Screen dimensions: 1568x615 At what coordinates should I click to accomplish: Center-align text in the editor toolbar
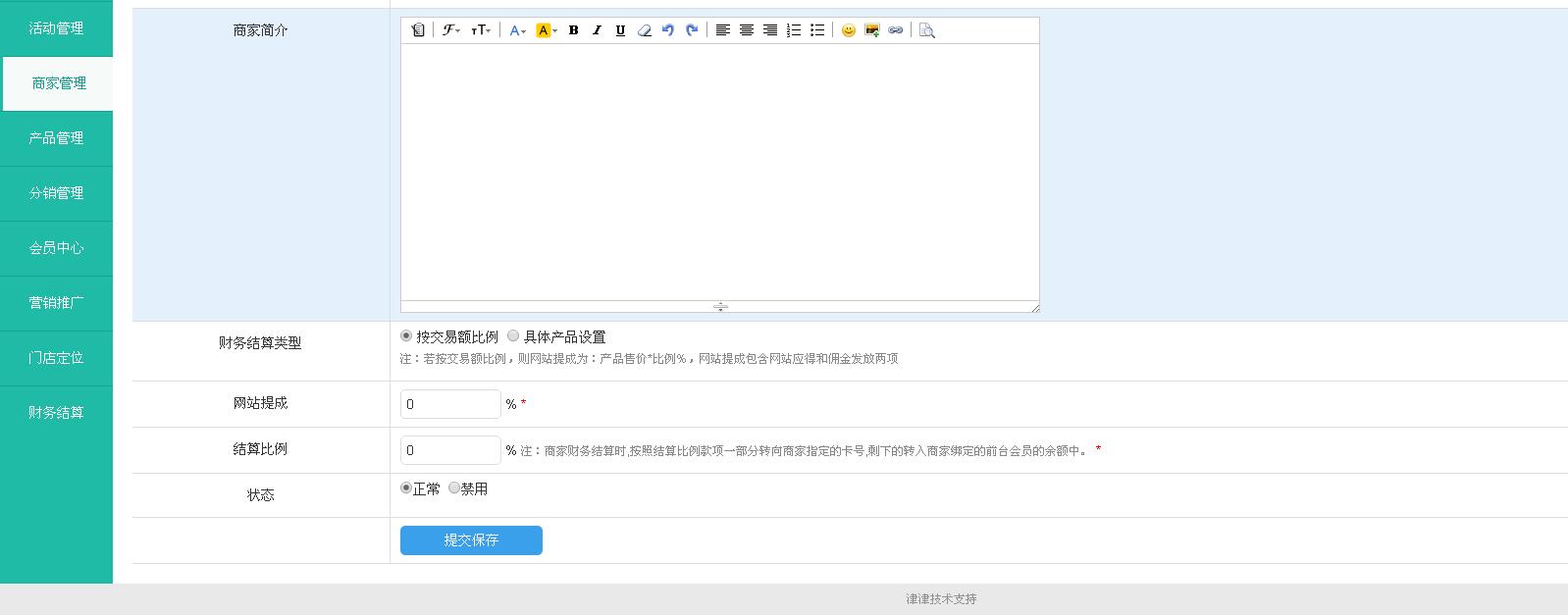click(x=747, y=30)
